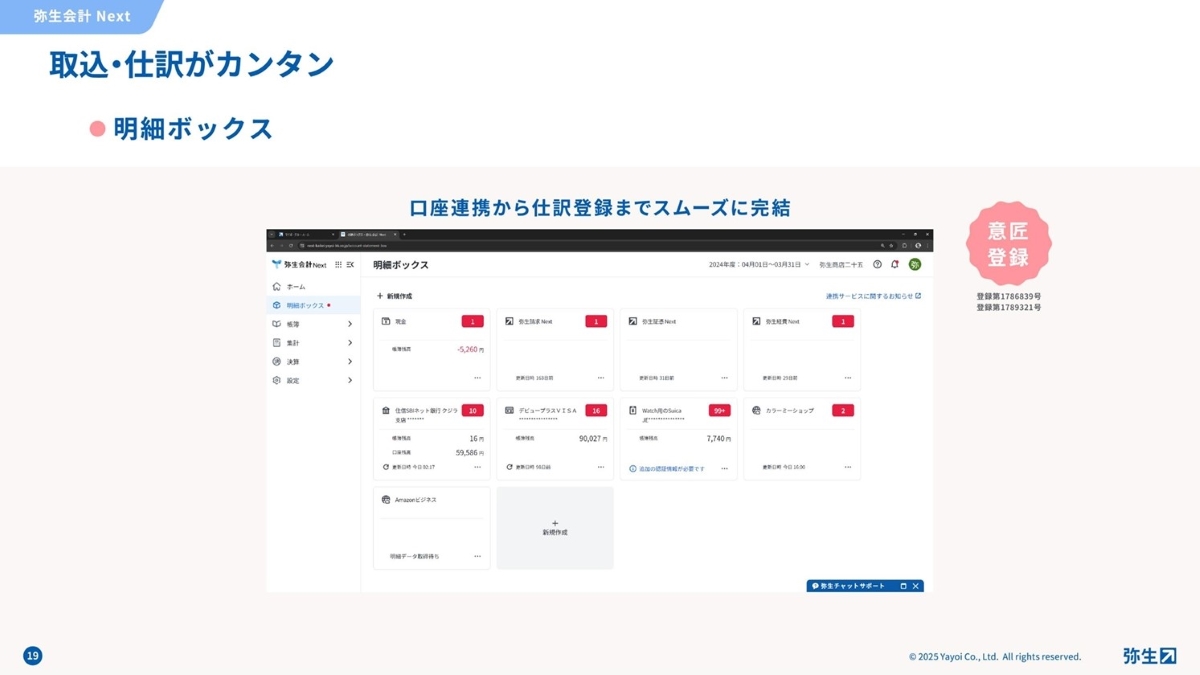This screenshot has height=675, width=1200.
Task: Click the 弥生証憑 Next card title
Action: tap(658, 321)
